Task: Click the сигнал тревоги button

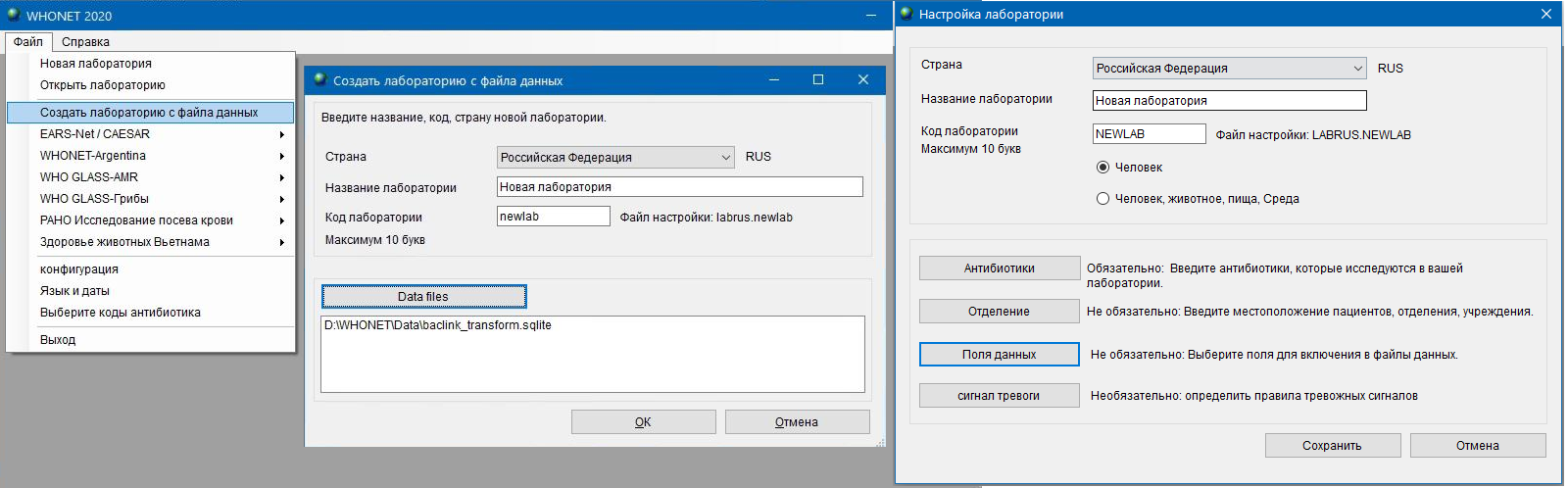Action: [999, 396]
